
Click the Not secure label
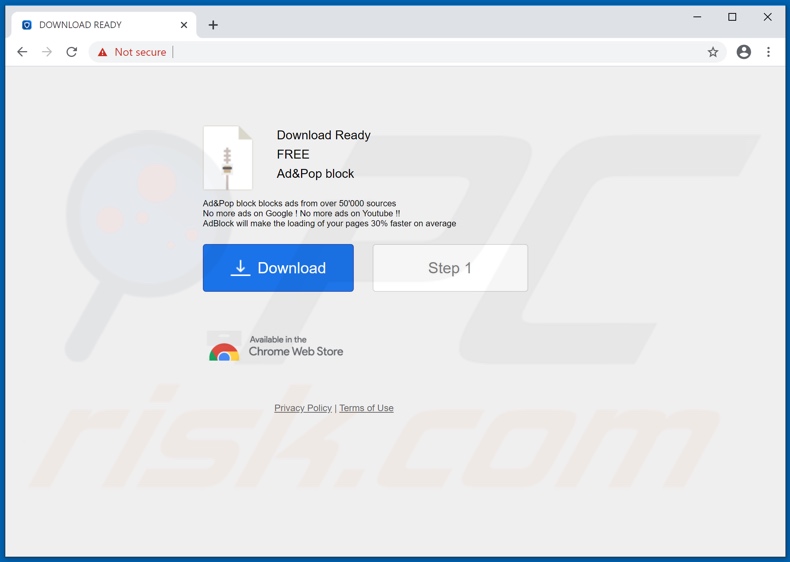coord(140,52)
